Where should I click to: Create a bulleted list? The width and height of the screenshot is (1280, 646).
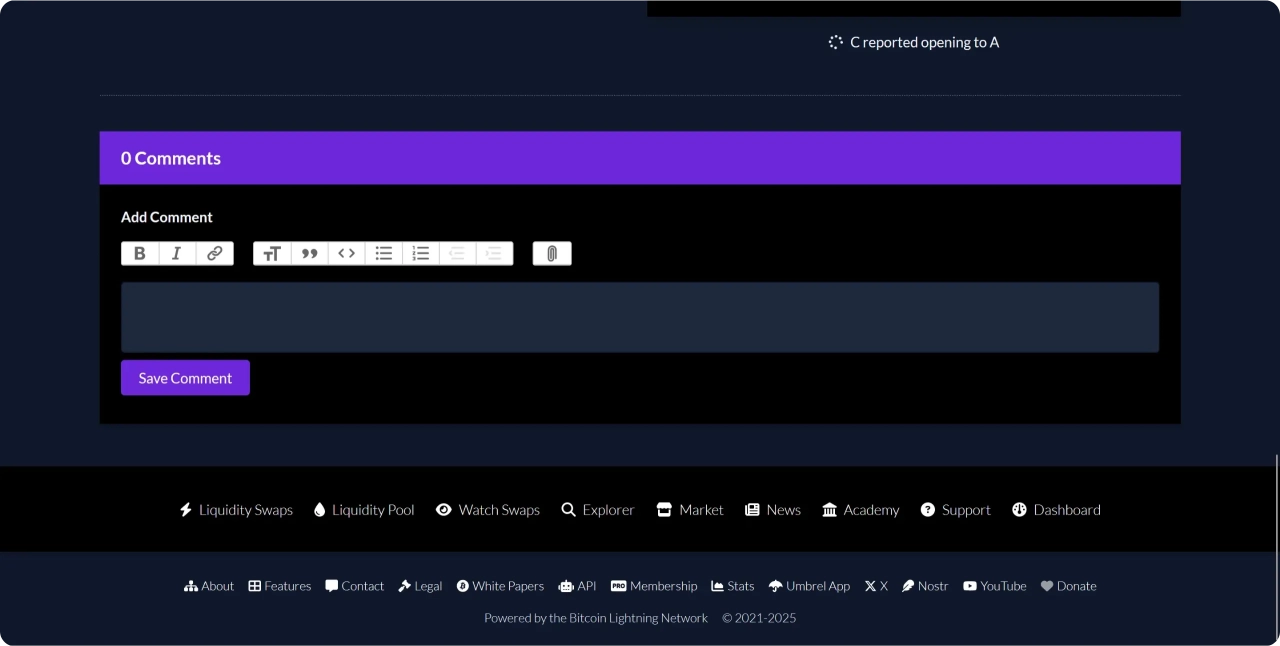click(383, 254)
